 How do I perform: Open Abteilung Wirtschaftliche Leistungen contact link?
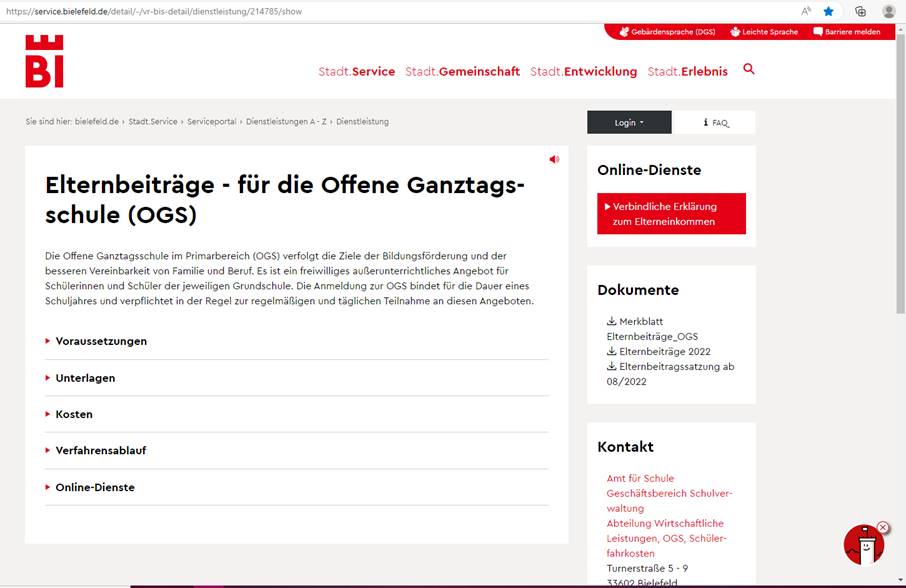coord(666,538)
